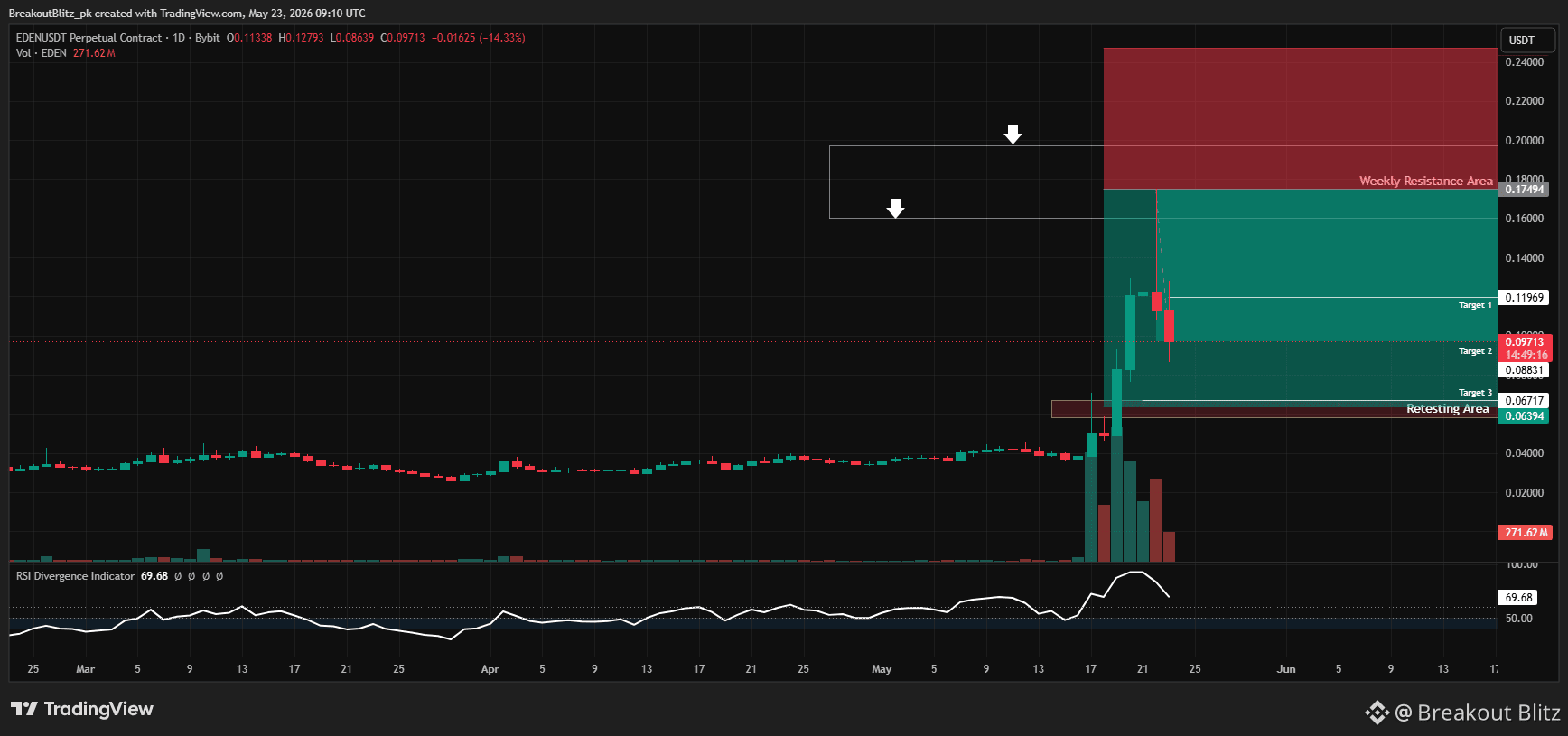
Task: Click the Vol · EDEN indicator legend
Action: pyautogui.click(x=42, y=53)
